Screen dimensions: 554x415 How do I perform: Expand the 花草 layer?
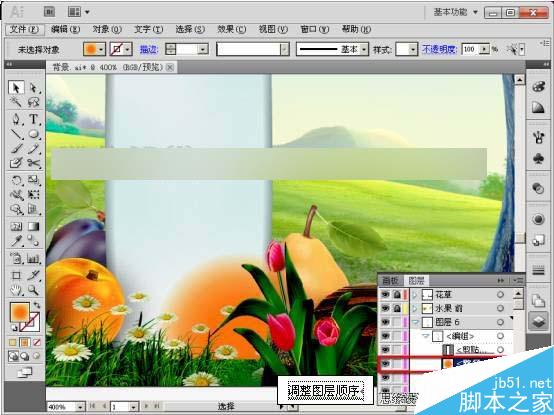click(415, 294)
